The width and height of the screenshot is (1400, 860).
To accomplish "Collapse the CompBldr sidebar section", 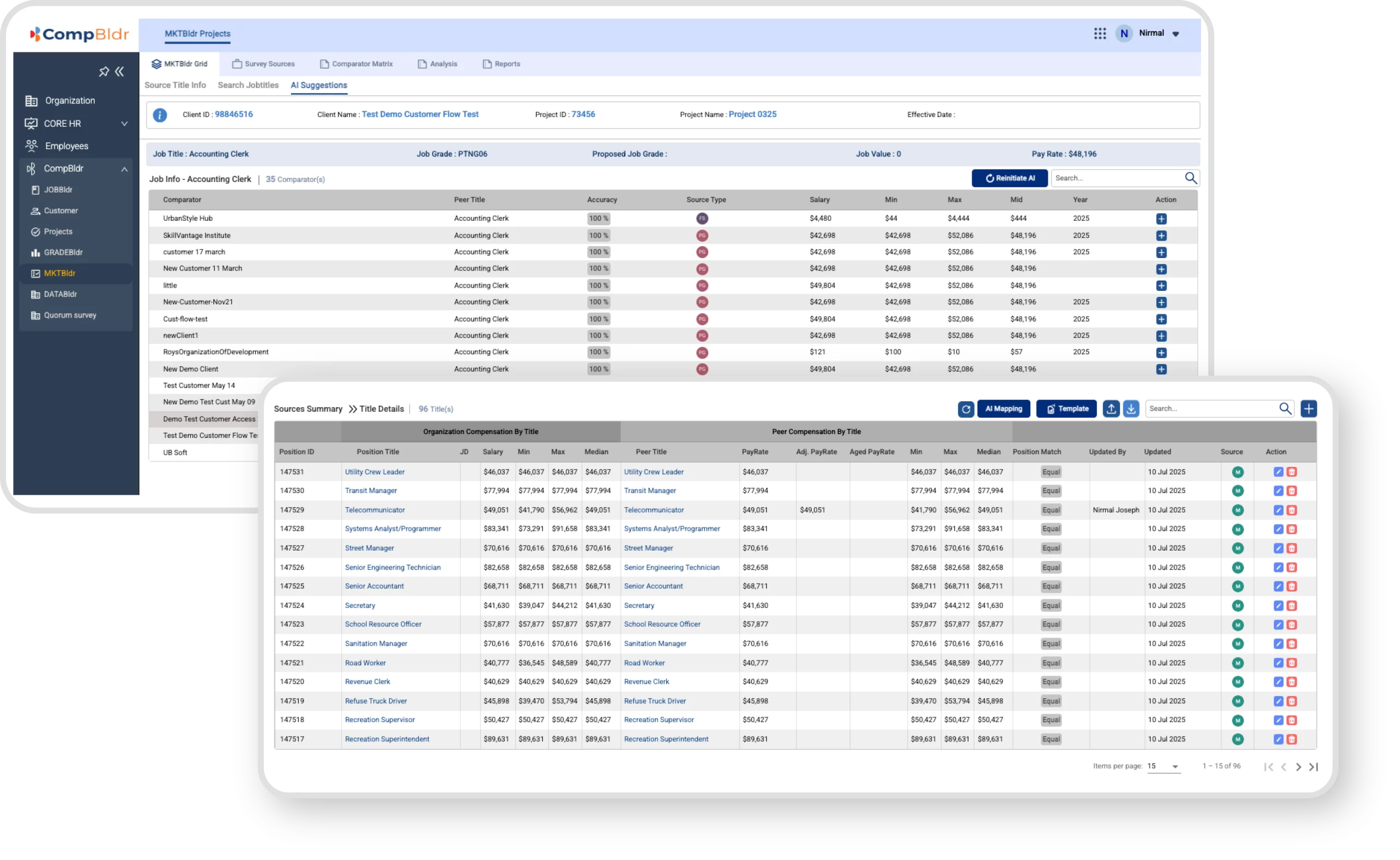I will pyautogui.click(x=124, y=169).
